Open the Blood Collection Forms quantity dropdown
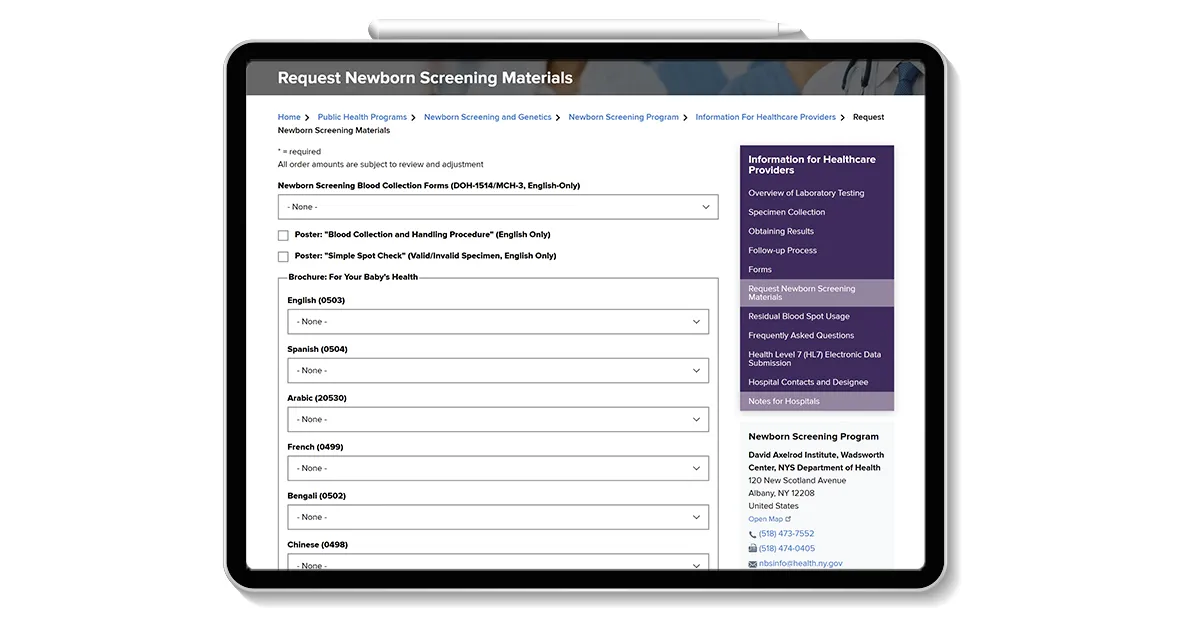 [x=497, y=207]
